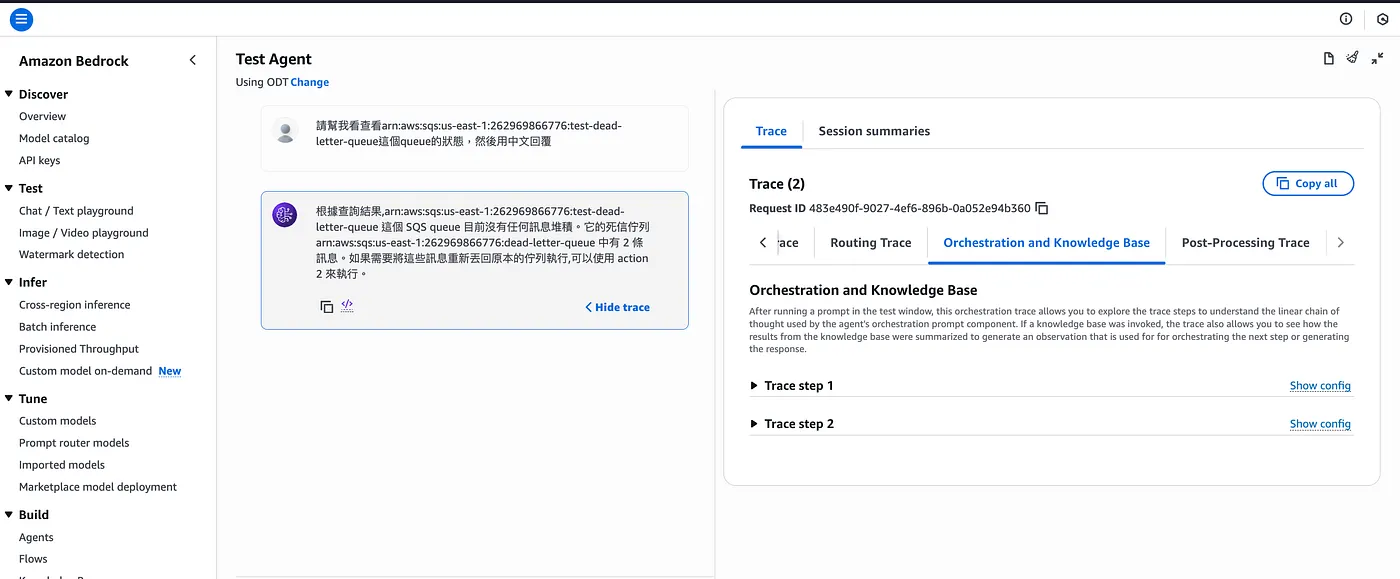Collapse the Amazon Bedrock sidebar with the chevron

point(193,61)
